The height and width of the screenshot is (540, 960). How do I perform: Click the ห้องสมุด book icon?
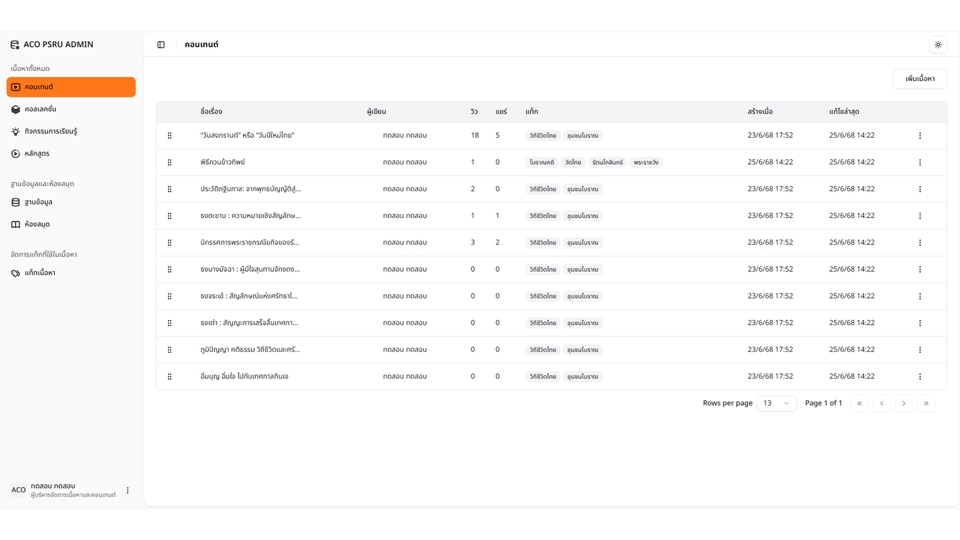(x=16, y=225)
